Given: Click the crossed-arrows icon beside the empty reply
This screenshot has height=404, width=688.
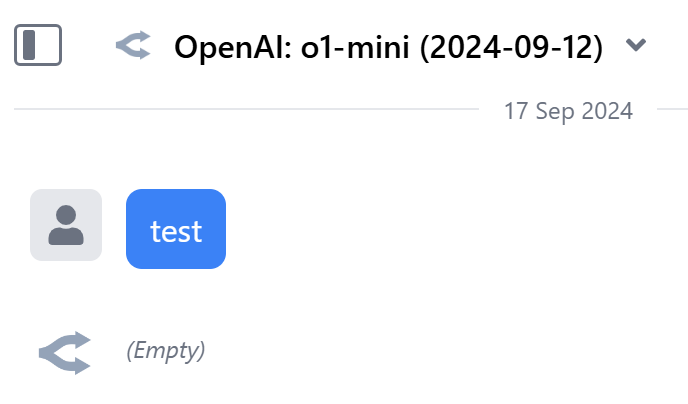Looking at the screenshot, I should point(65,351).
